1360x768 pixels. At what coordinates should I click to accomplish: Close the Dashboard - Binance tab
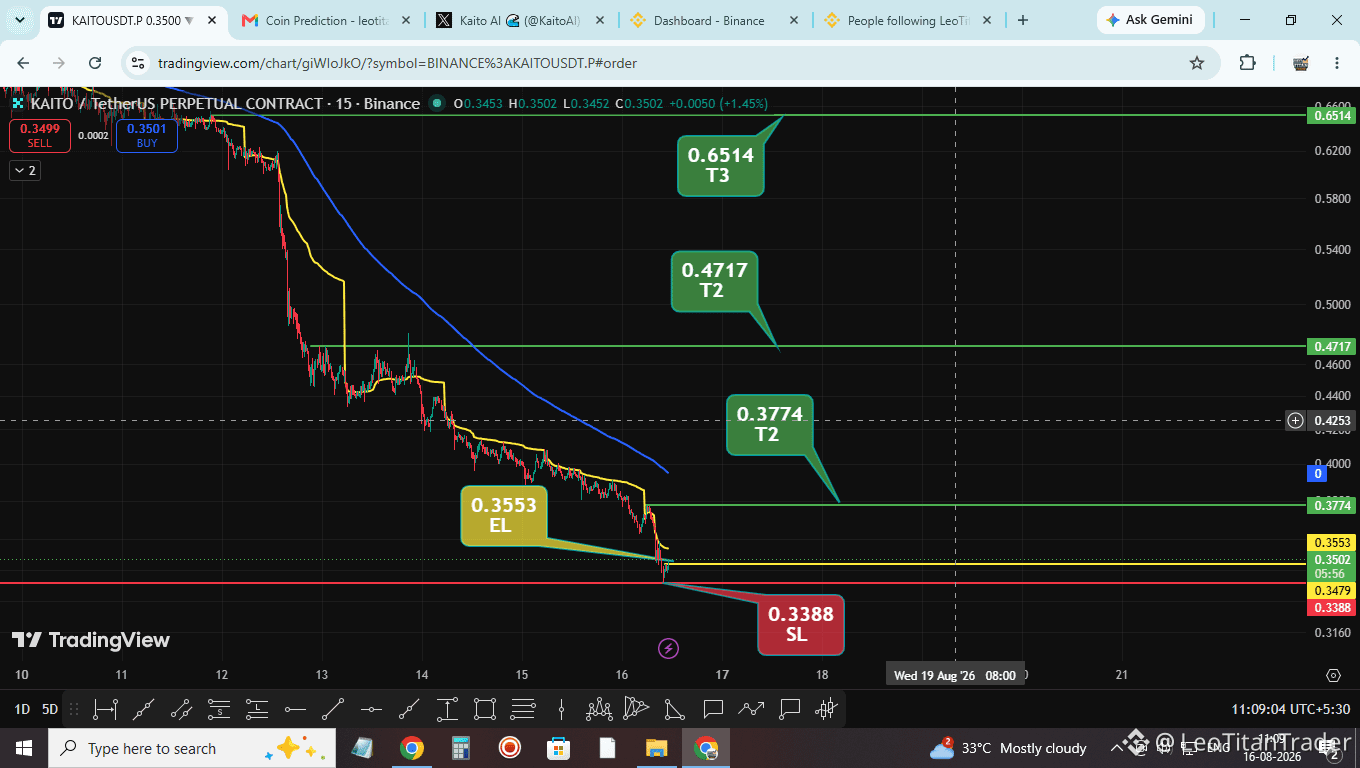click(x=793, y=20)
